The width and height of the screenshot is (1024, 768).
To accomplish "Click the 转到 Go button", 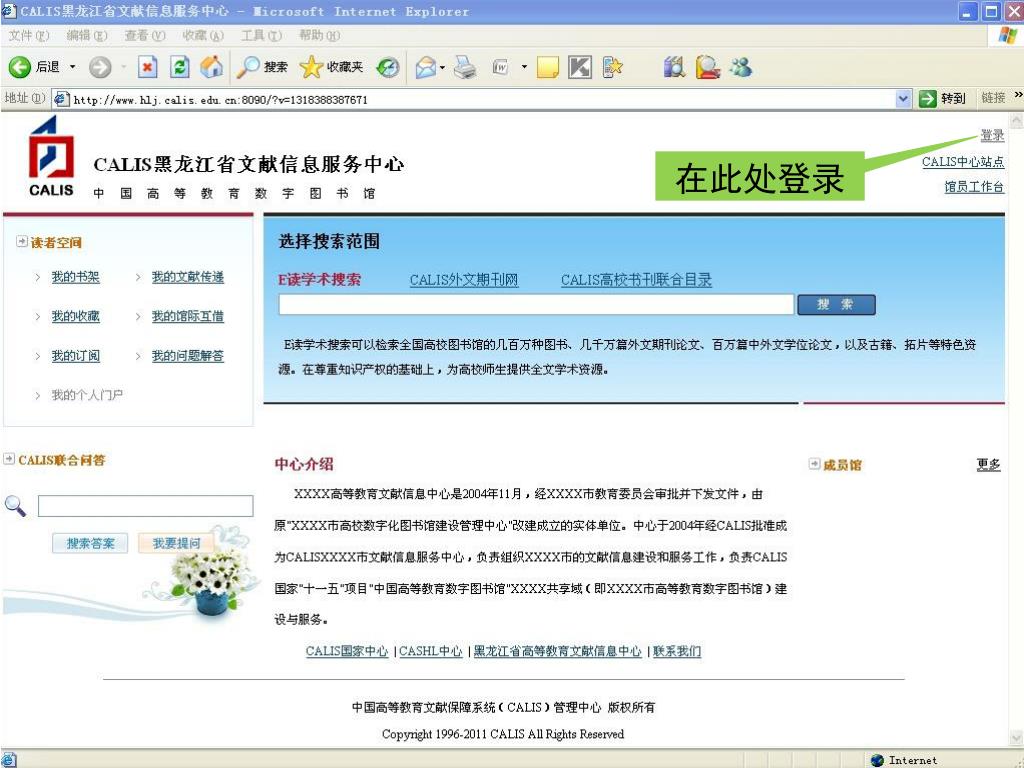I will coord(942,99).
